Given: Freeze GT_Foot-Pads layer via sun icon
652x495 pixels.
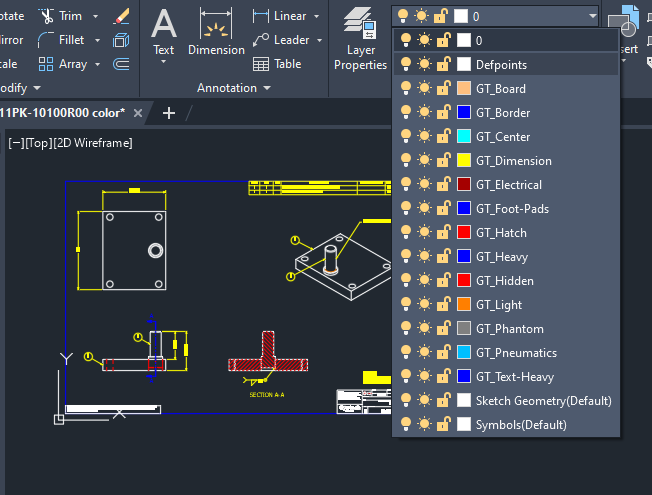Looking at the screenshot, I should [424, 208].
